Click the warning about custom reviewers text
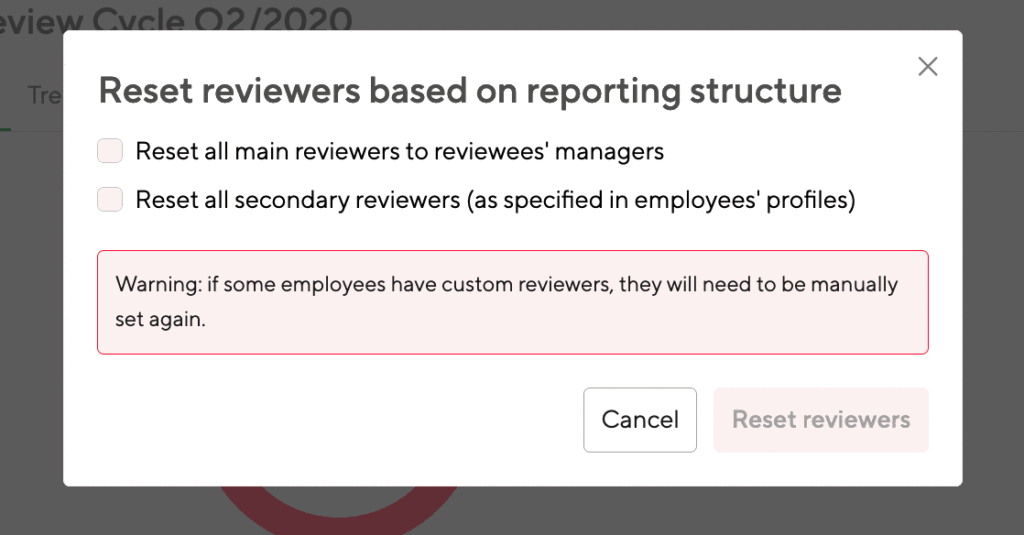 pos(506,302)
